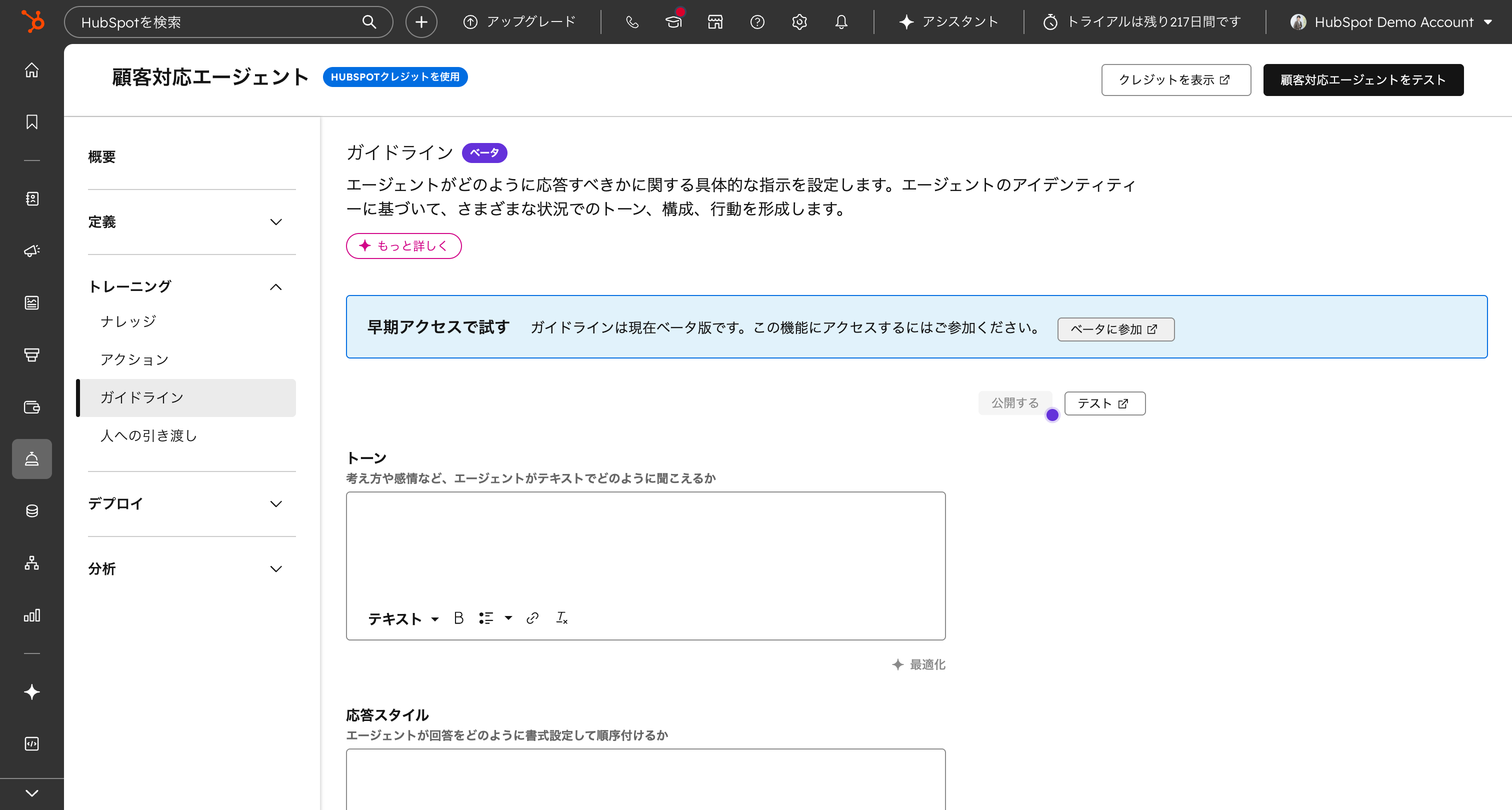Click 顧客対応エージェントをテスト button
The width and height of the screenshot is (1512, 810).
[1363, 80]
